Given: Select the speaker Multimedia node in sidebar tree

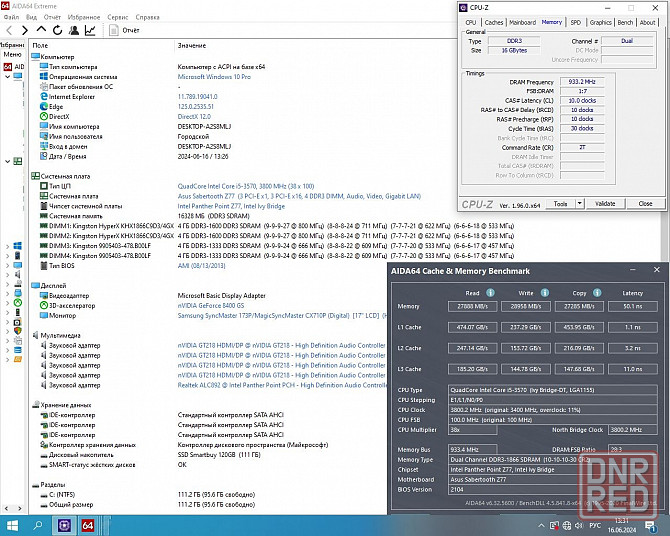Looking at the screenshot, I should pos(18,274).
